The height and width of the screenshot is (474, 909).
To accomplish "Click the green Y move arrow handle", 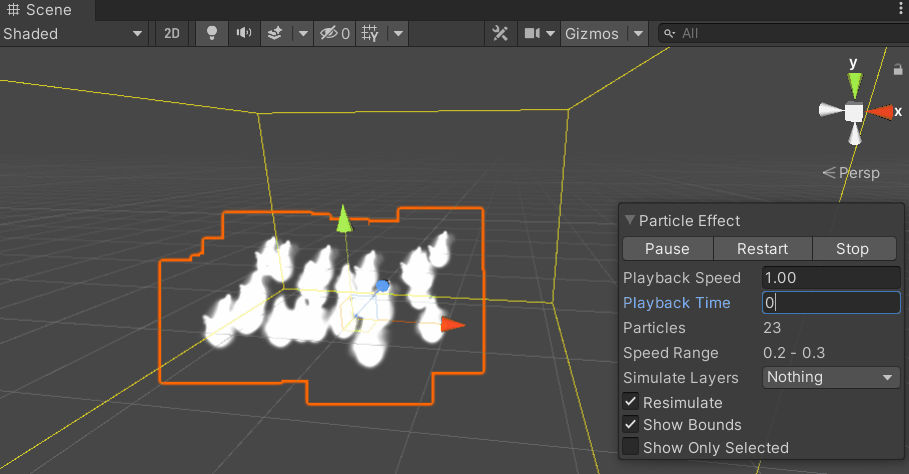I will point(344,219).
